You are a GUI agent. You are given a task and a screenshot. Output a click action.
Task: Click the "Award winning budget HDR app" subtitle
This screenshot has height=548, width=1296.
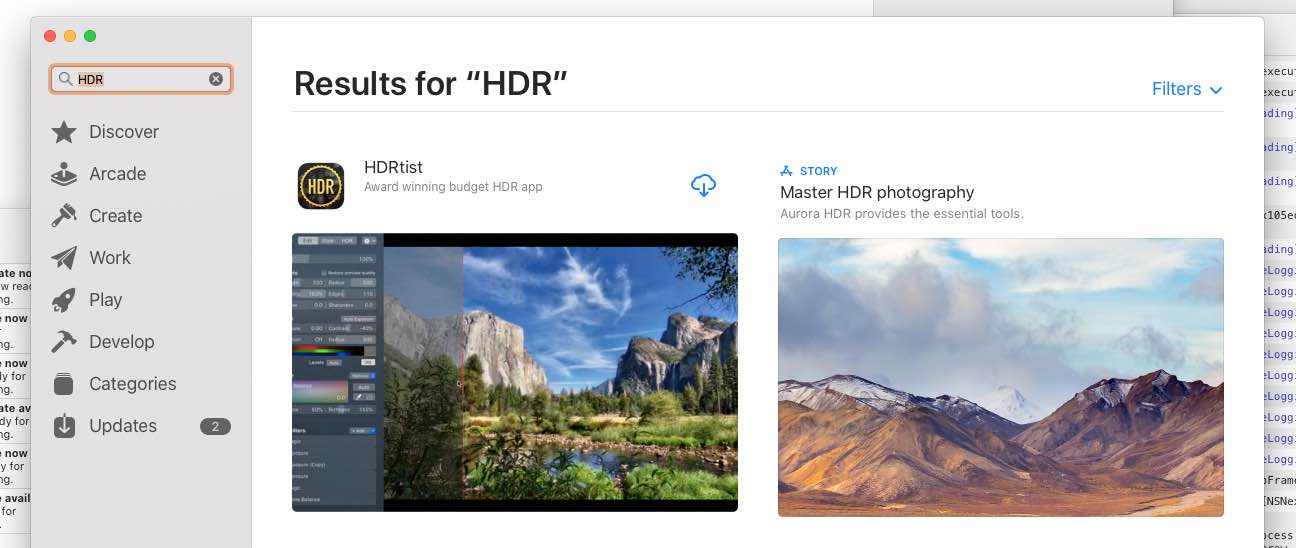pyautogui.click(x=453, y=187)
